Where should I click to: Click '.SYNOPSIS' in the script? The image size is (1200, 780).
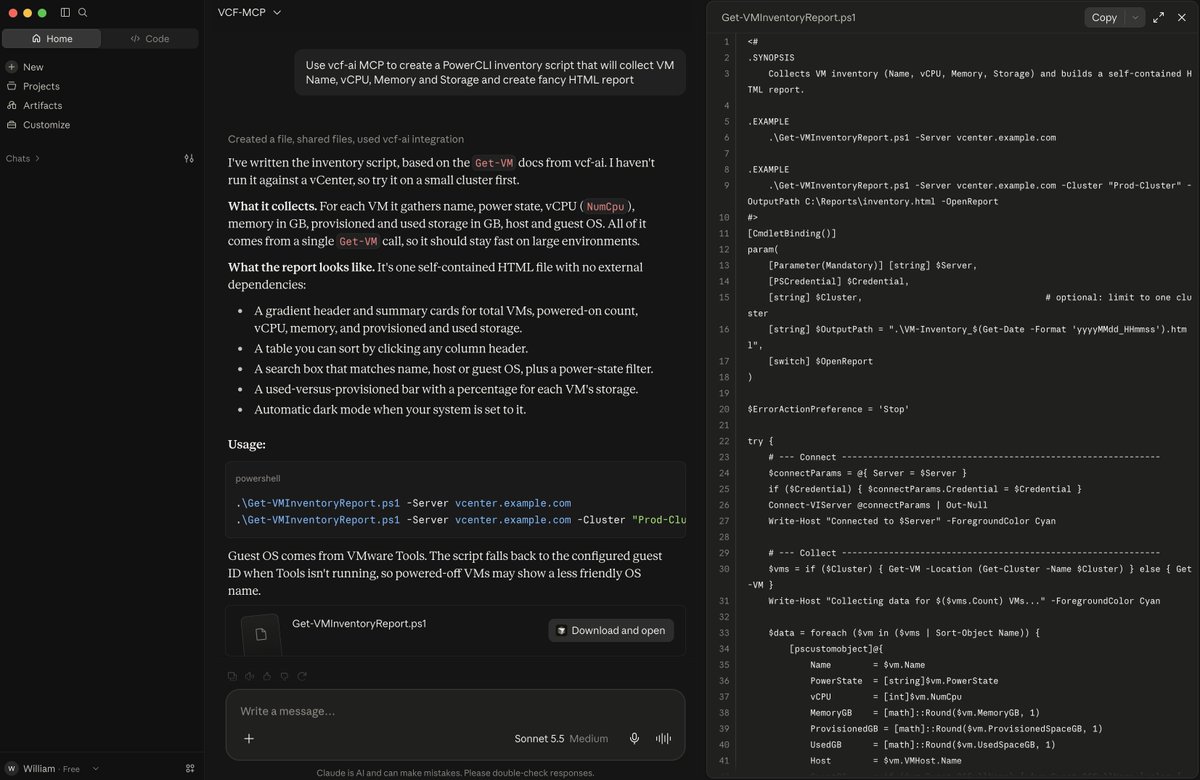771,57
